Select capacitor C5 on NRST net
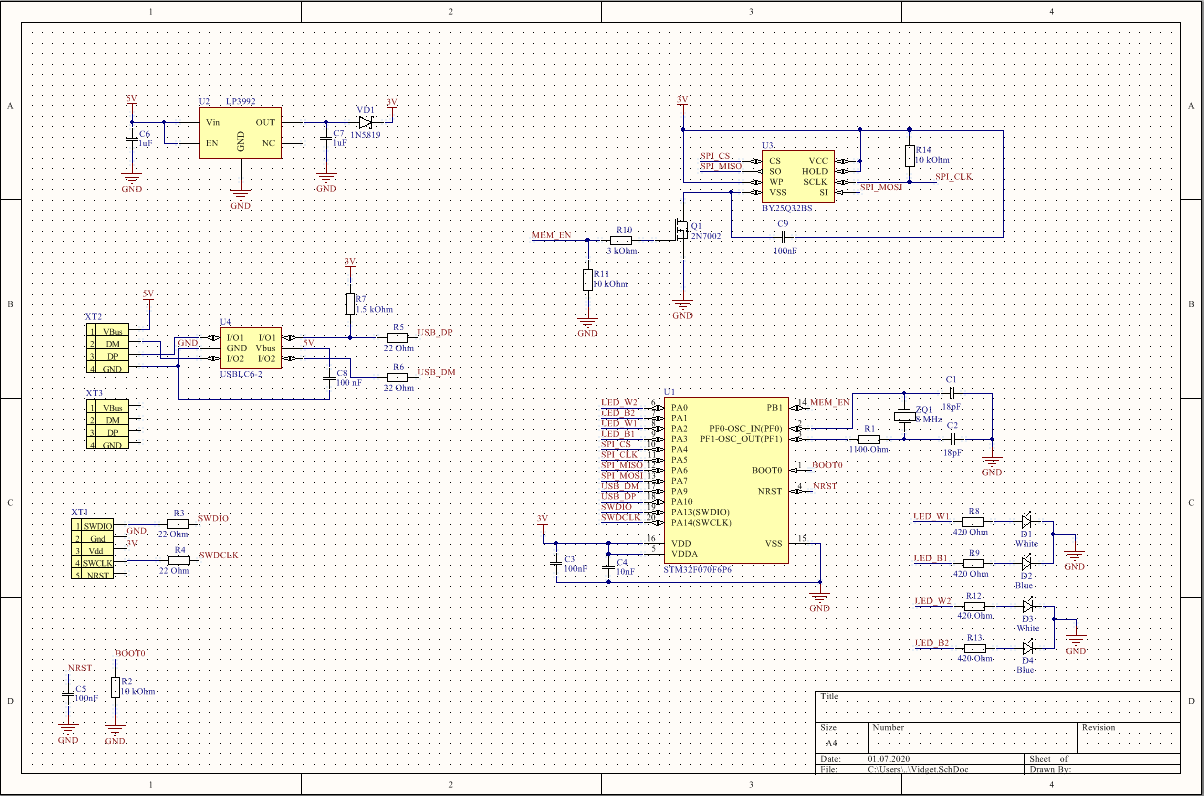Screen dimensions: 1204x796 point(67,692)
